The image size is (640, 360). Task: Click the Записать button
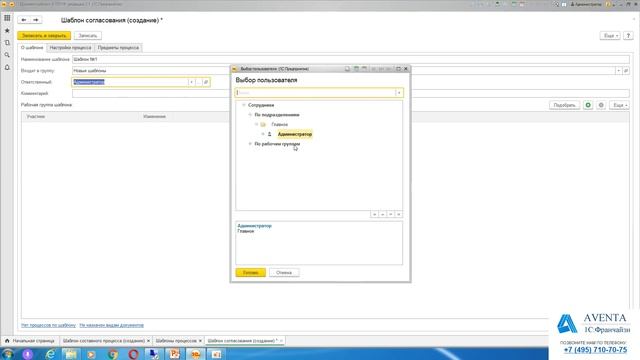tap(88, 36)
